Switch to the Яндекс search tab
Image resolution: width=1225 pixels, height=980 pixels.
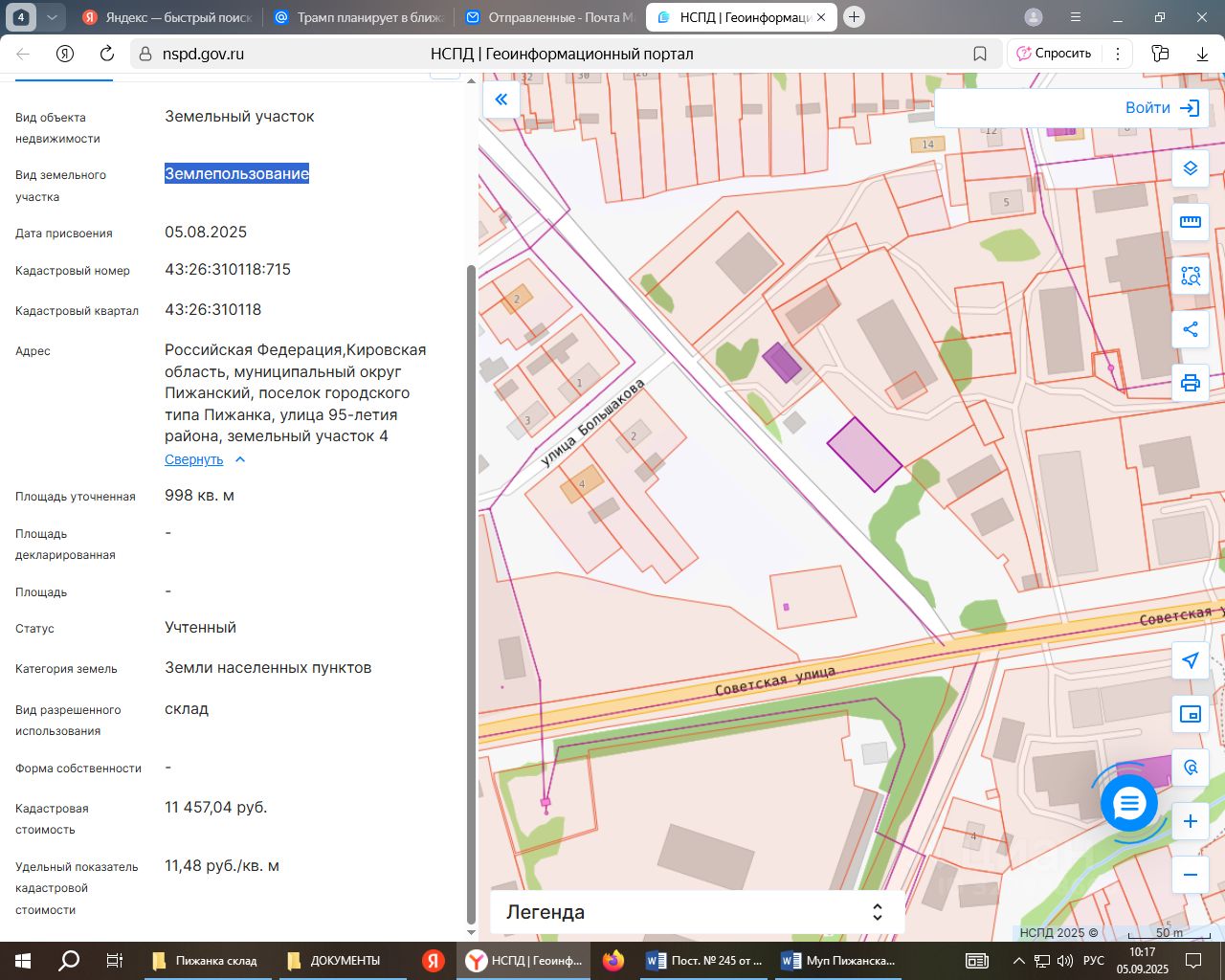tap(168, 17)
